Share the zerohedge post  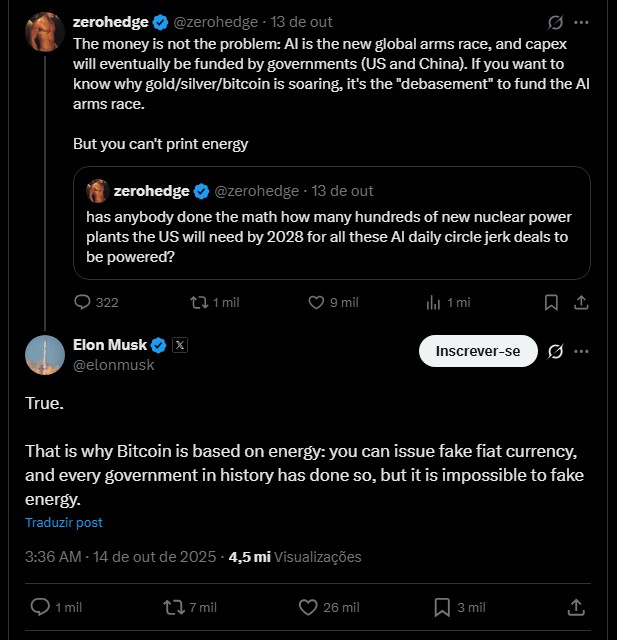582,302
